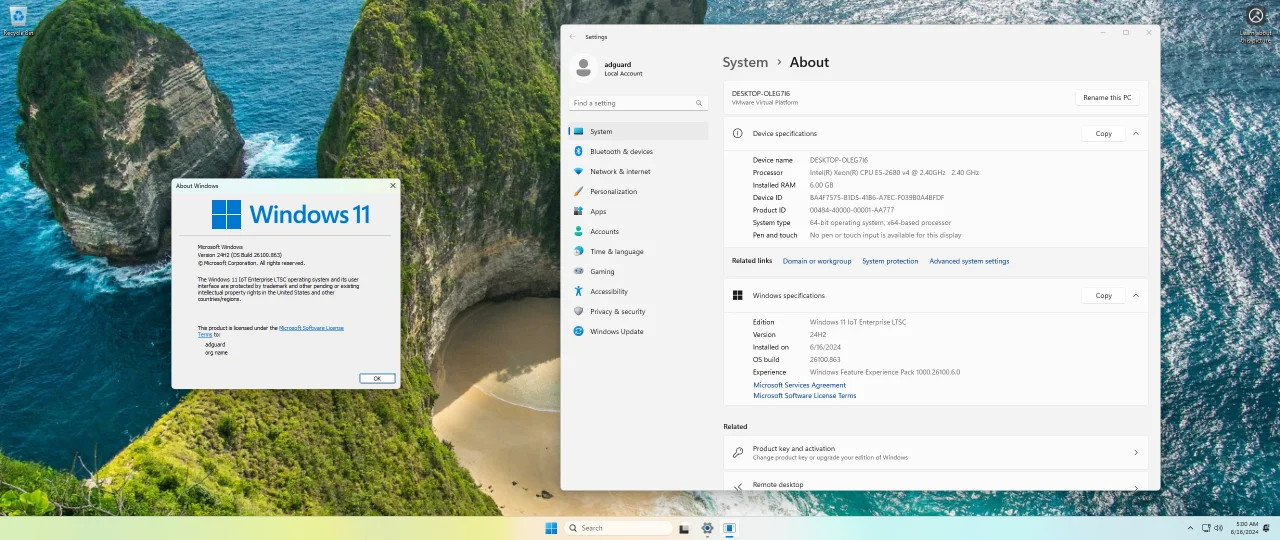Open Recycle Bin on the desktop

pos(17,19)
